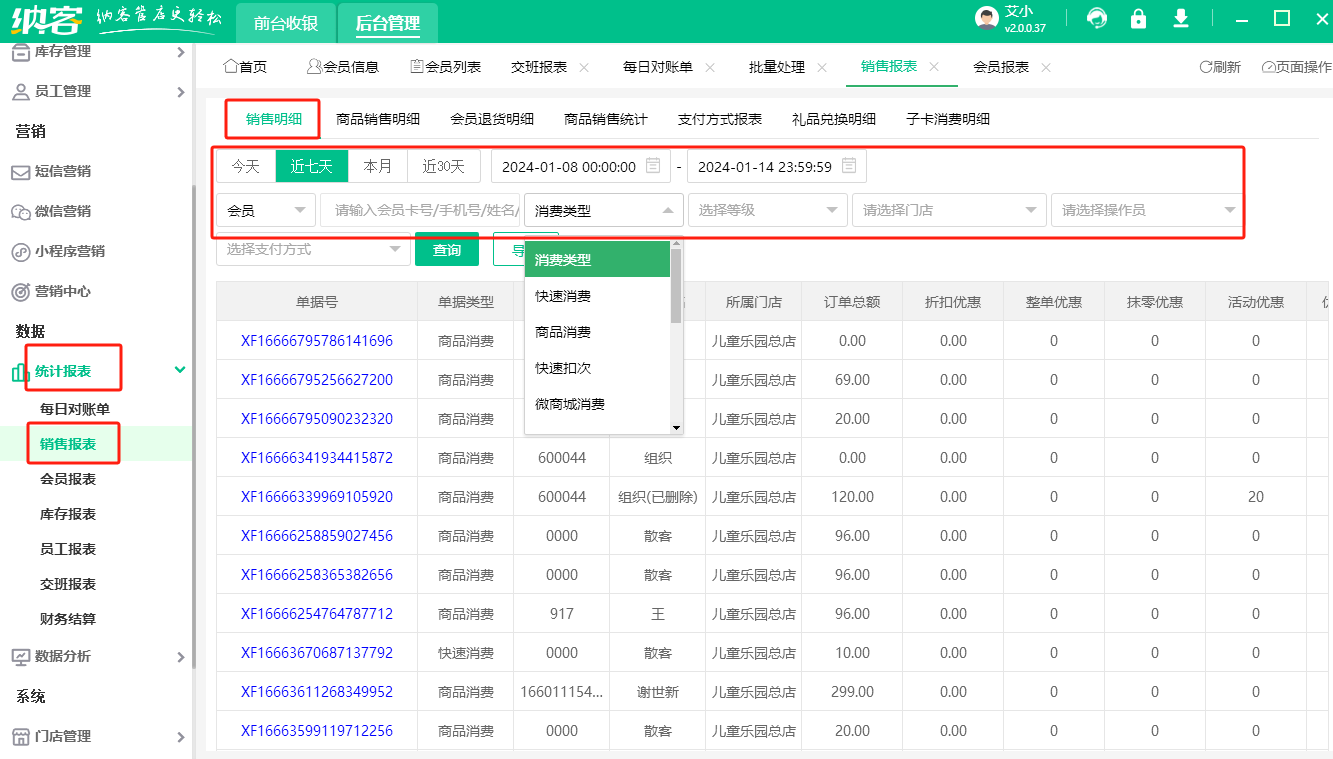Open the 请选择门店 store dropdown

949,210
